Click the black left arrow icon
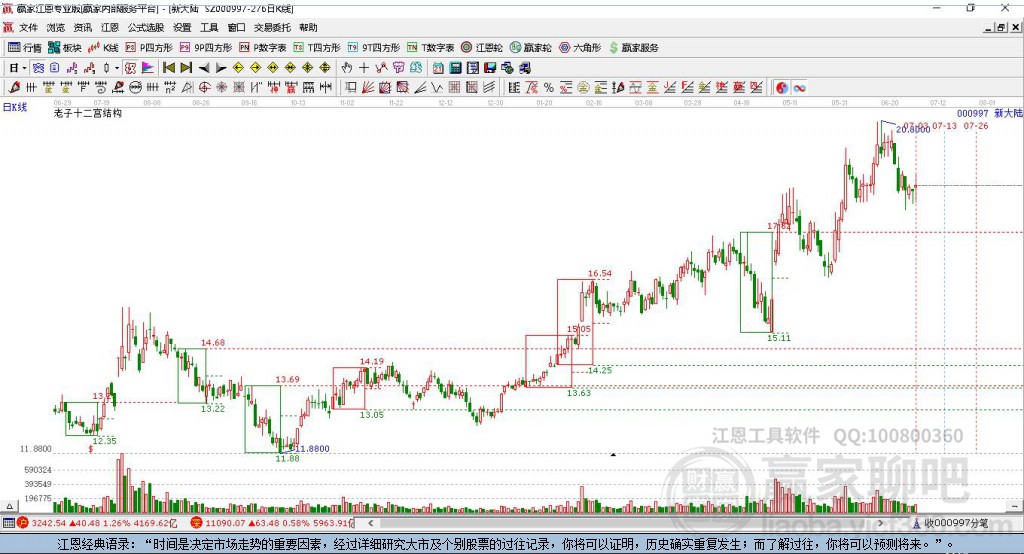 204,68
